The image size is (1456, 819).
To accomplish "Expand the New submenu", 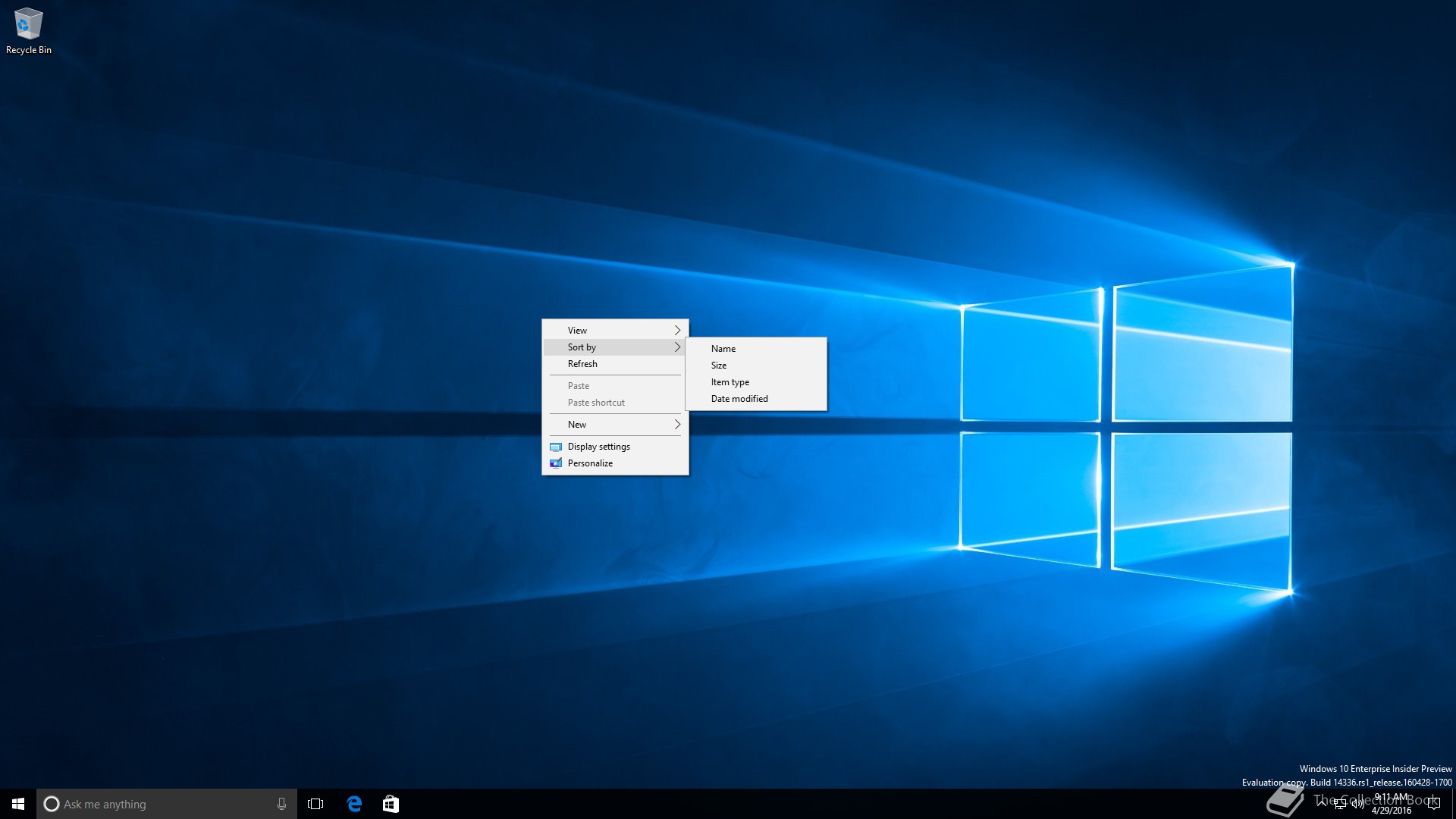I will coord(616,425).
